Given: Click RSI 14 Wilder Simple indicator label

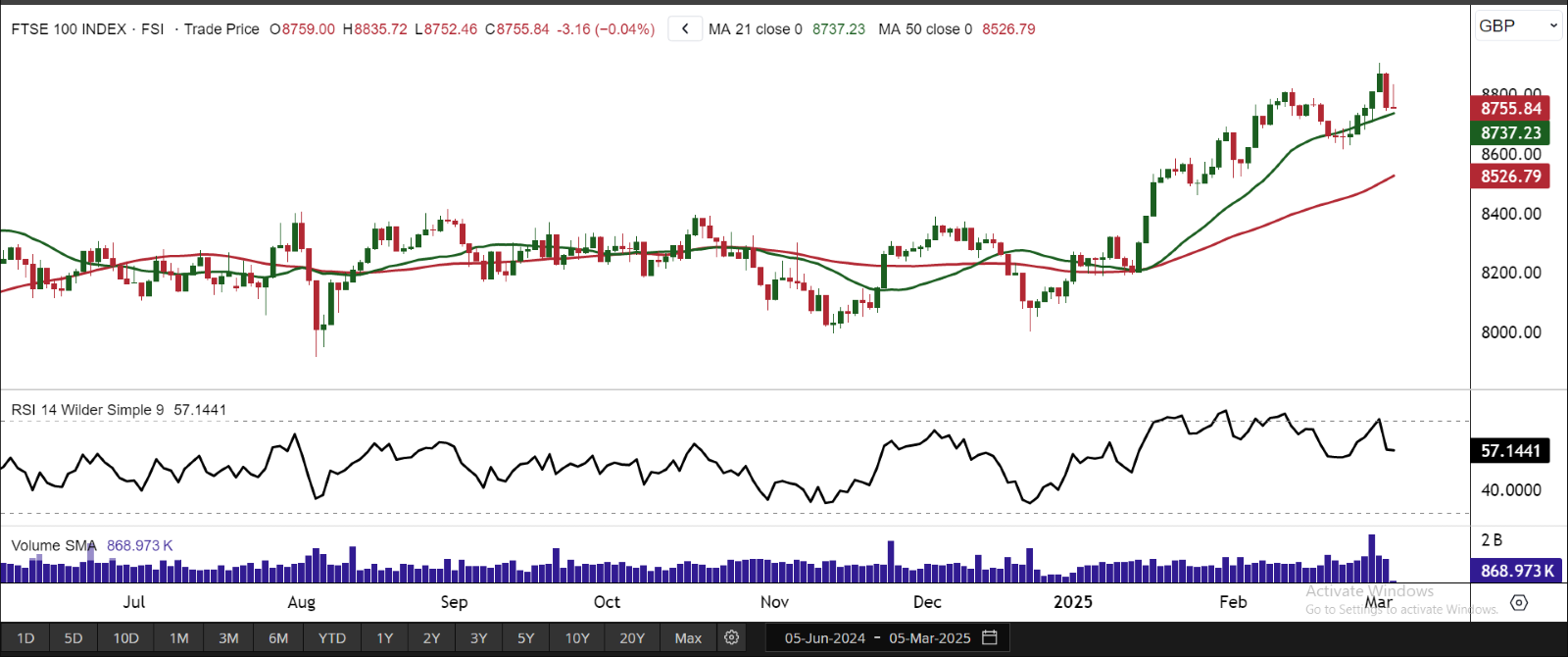Looking at the screenshot, I should pyautogui.click(x=87, y=410).
